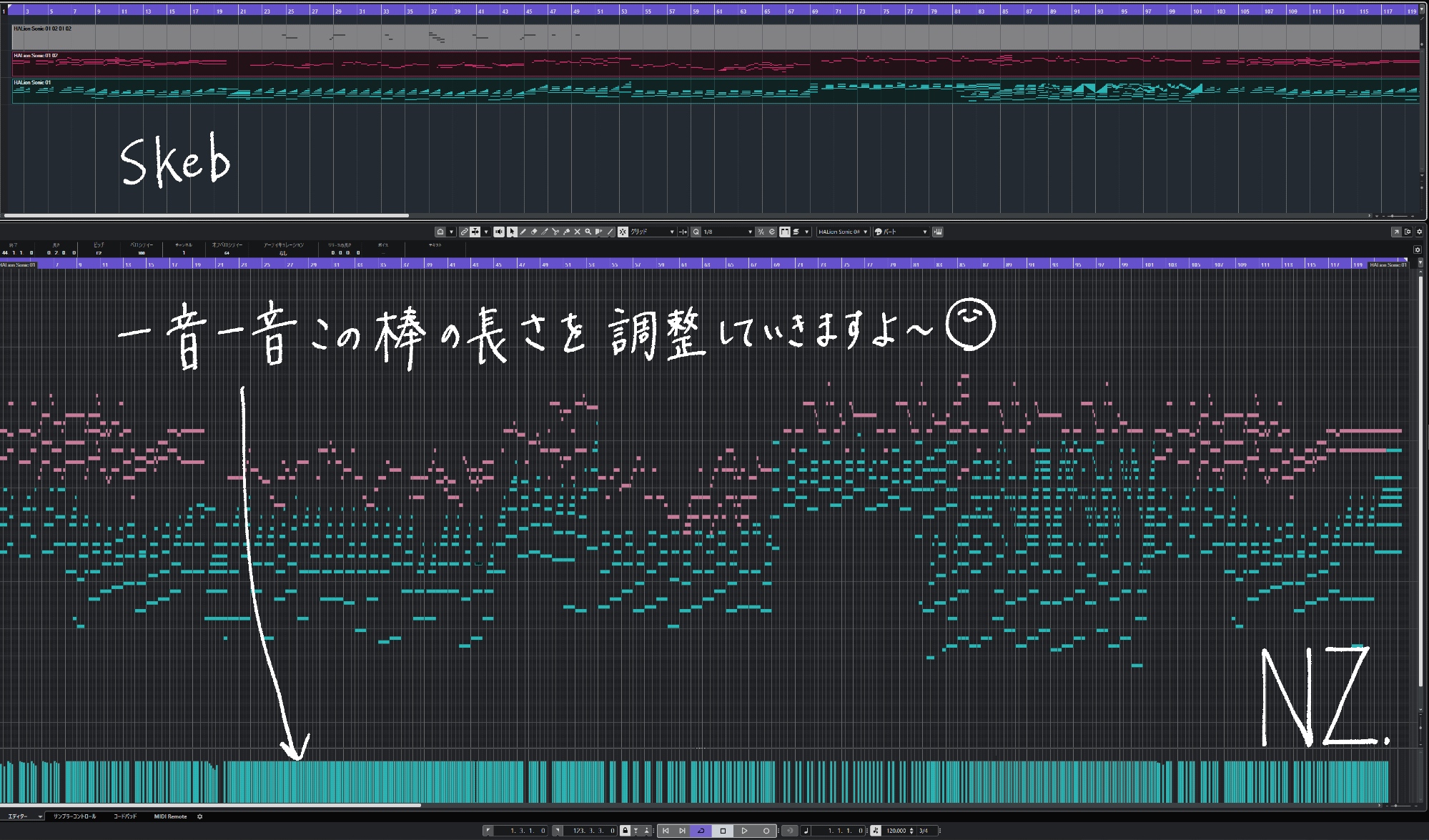Toggle the cycle loop button

(701, 831)
